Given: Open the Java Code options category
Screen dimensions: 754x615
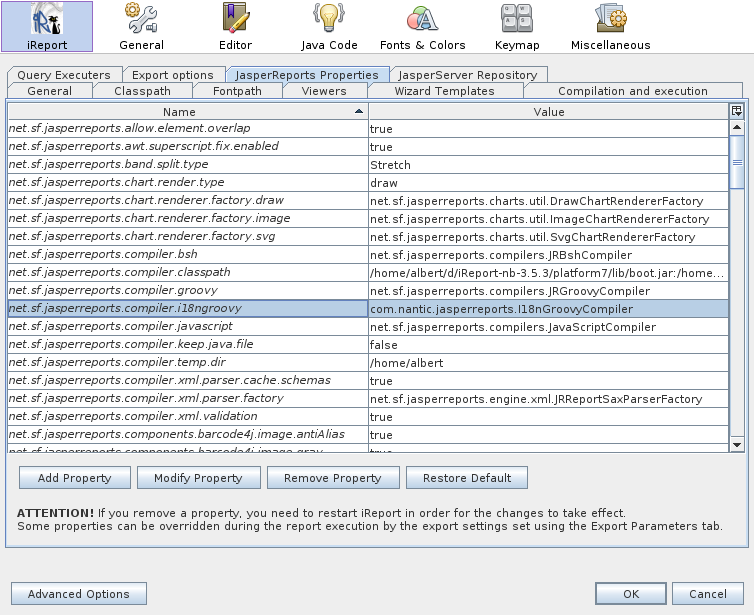Looking at the screenshot, I should point(329,26).
